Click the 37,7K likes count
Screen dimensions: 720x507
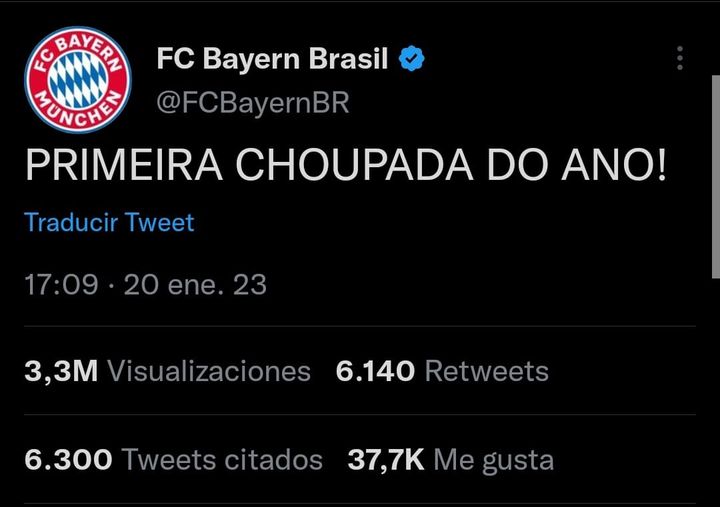pos(386,459)
